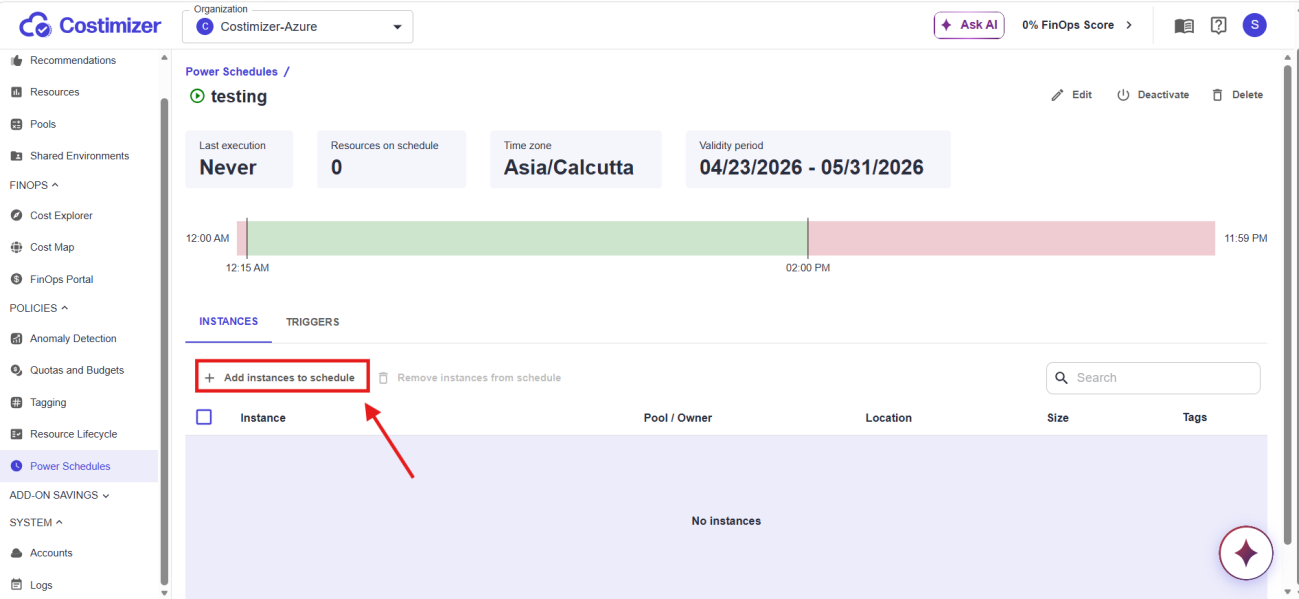Click Add instances to schedule
Viewport: 1299px width, 599px height.
click(279, 378)
